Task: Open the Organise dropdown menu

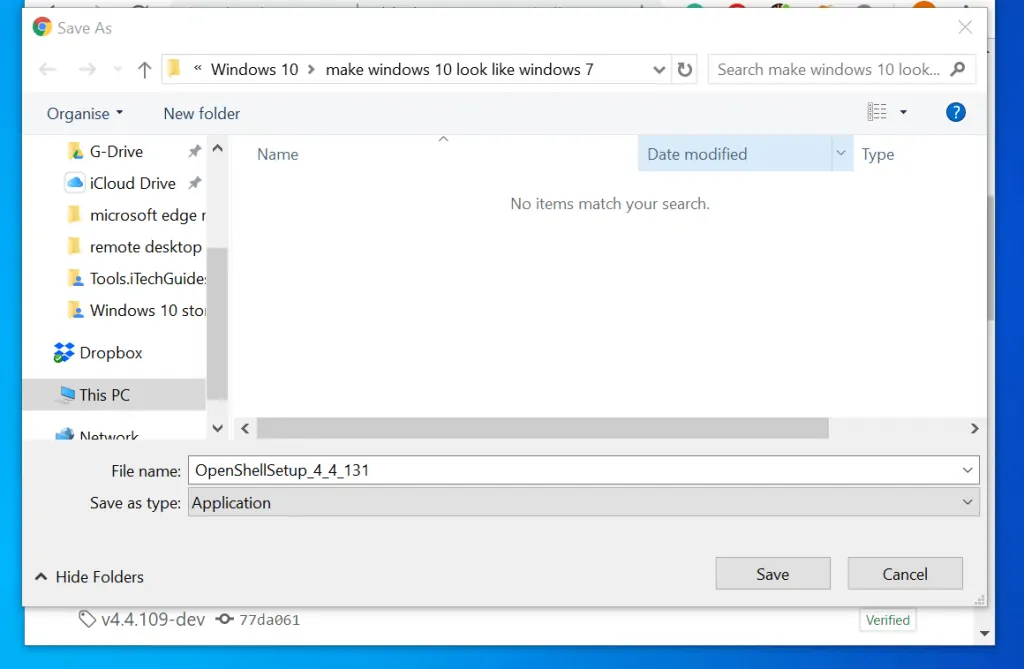Action: click(x=85, y=114)
